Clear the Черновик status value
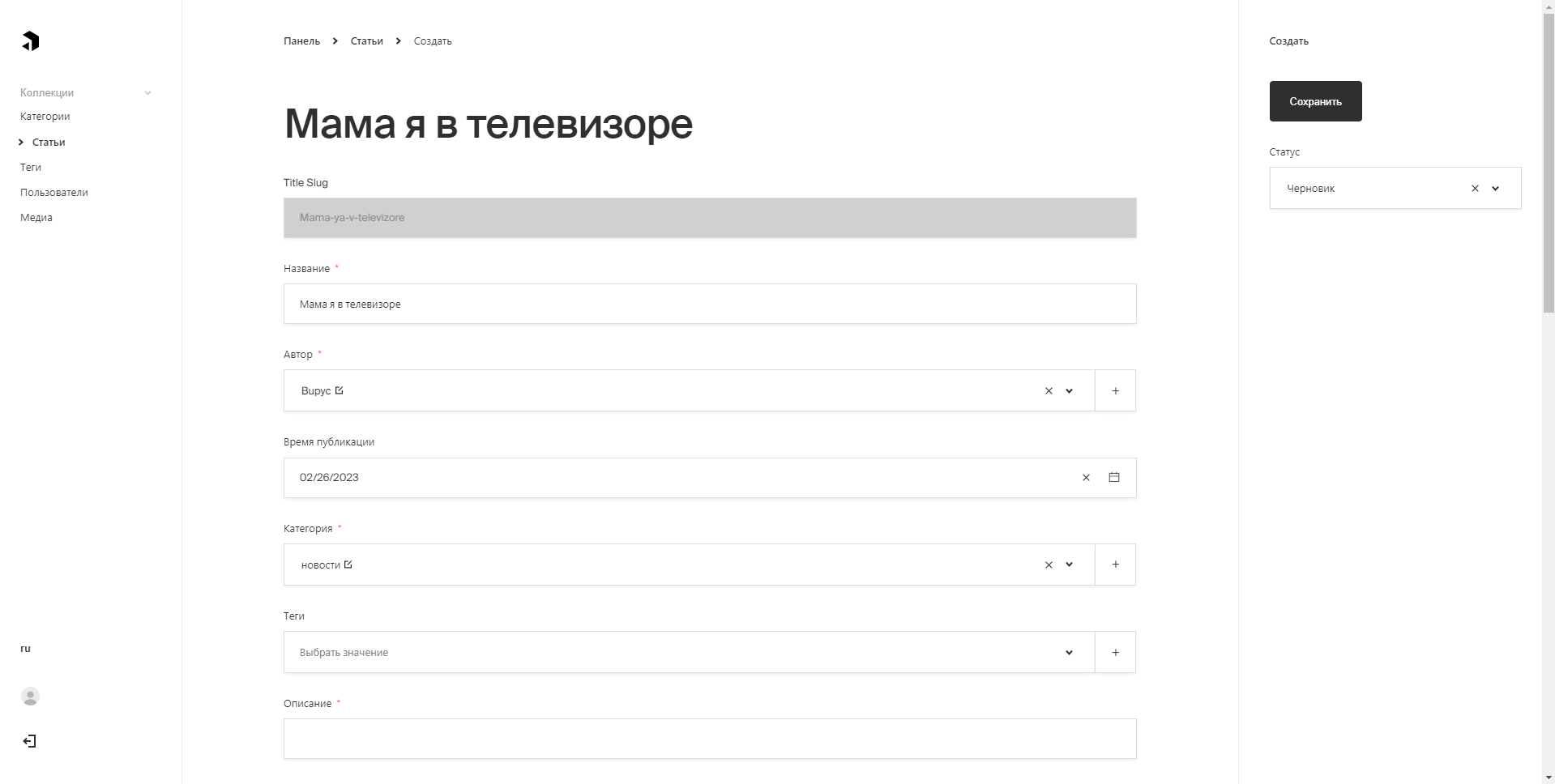 click(x=1475, y=189)
